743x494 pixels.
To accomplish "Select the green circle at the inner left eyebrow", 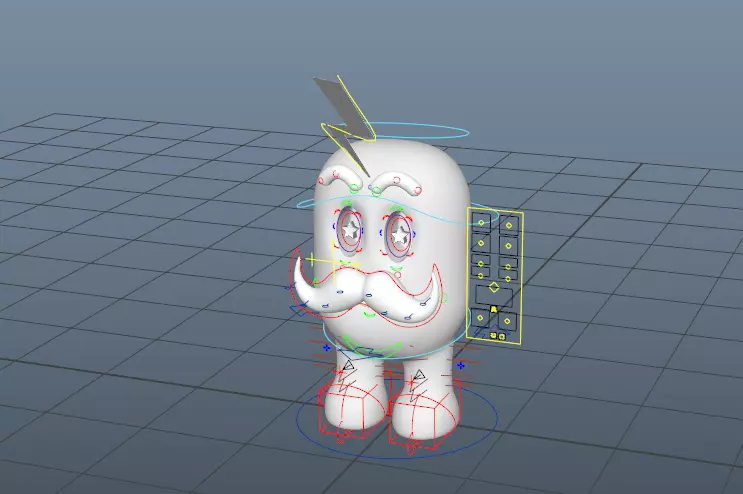I will 354,189.
